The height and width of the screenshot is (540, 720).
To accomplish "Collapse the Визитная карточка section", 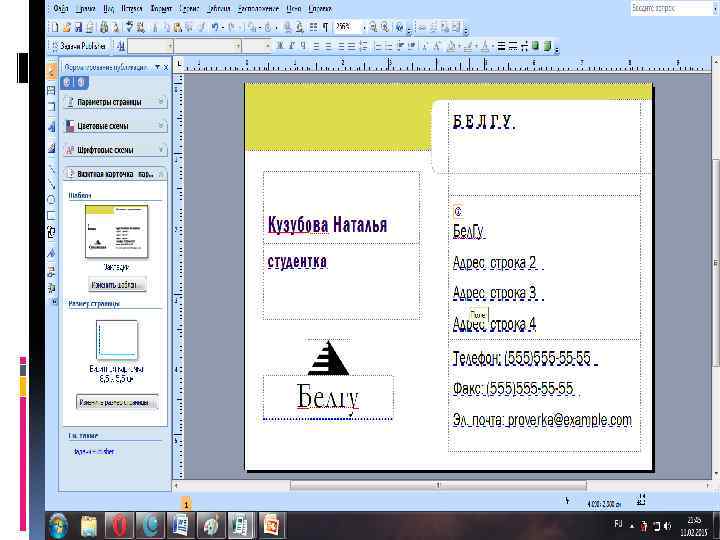I will click(115, 174).
